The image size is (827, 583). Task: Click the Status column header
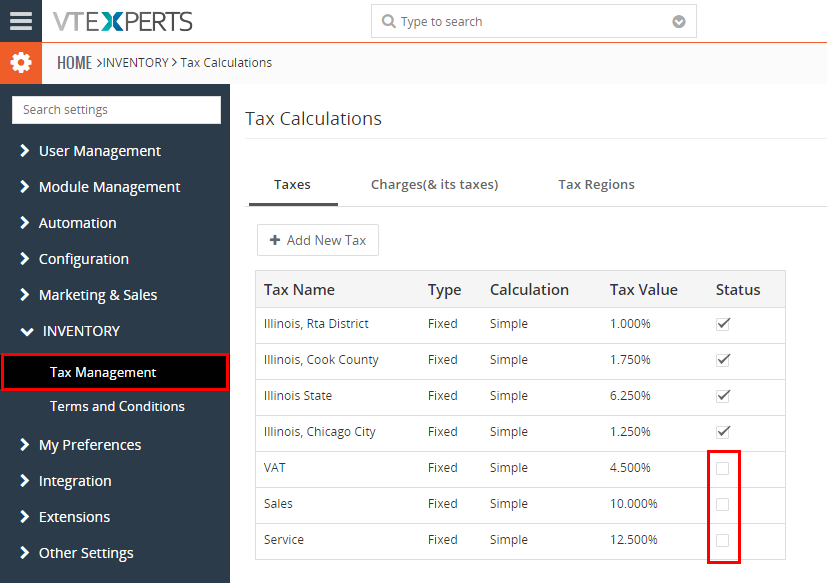point(738,289)
